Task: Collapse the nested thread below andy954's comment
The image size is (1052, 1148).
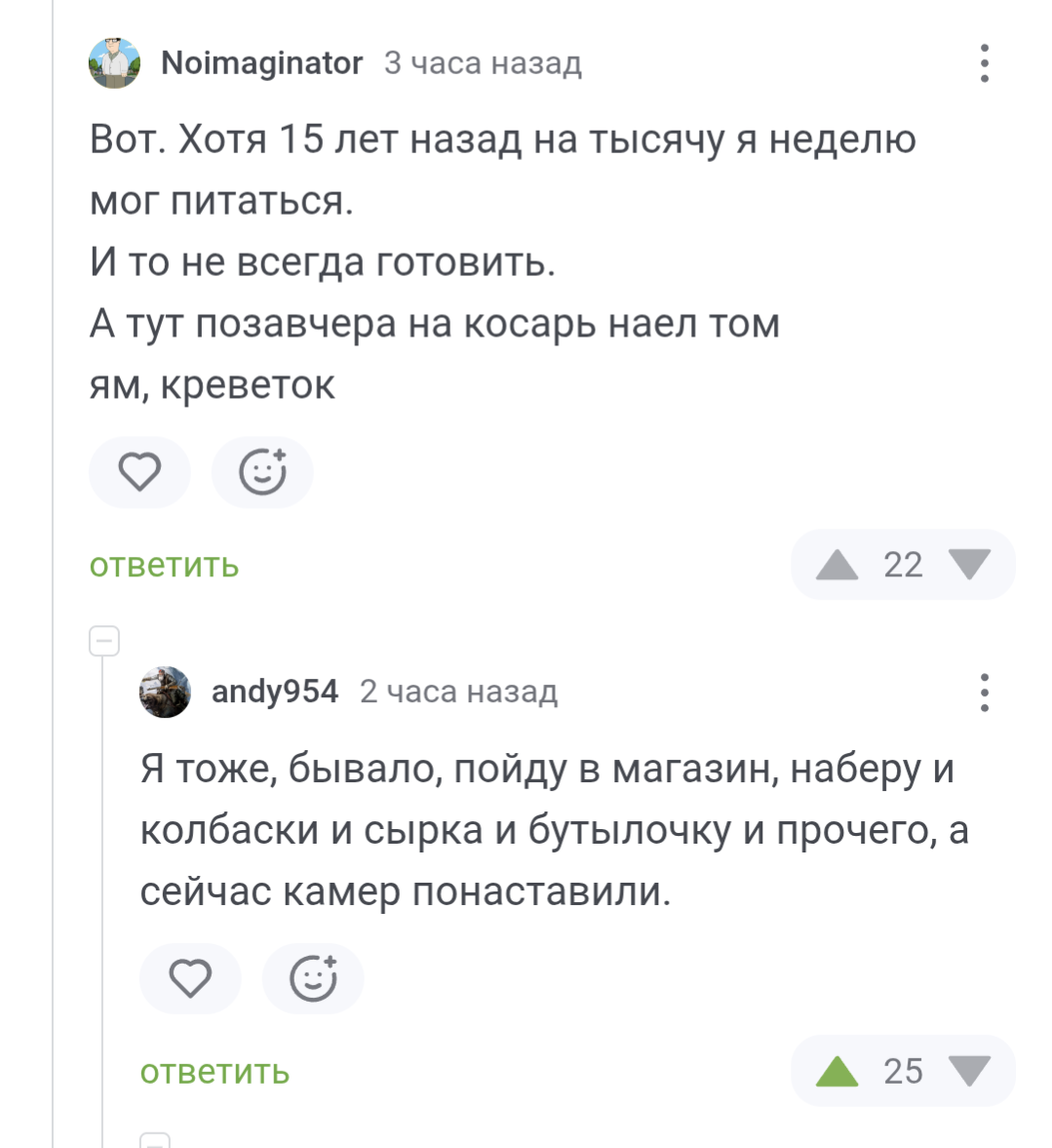Action: (x=155, y=1141)
